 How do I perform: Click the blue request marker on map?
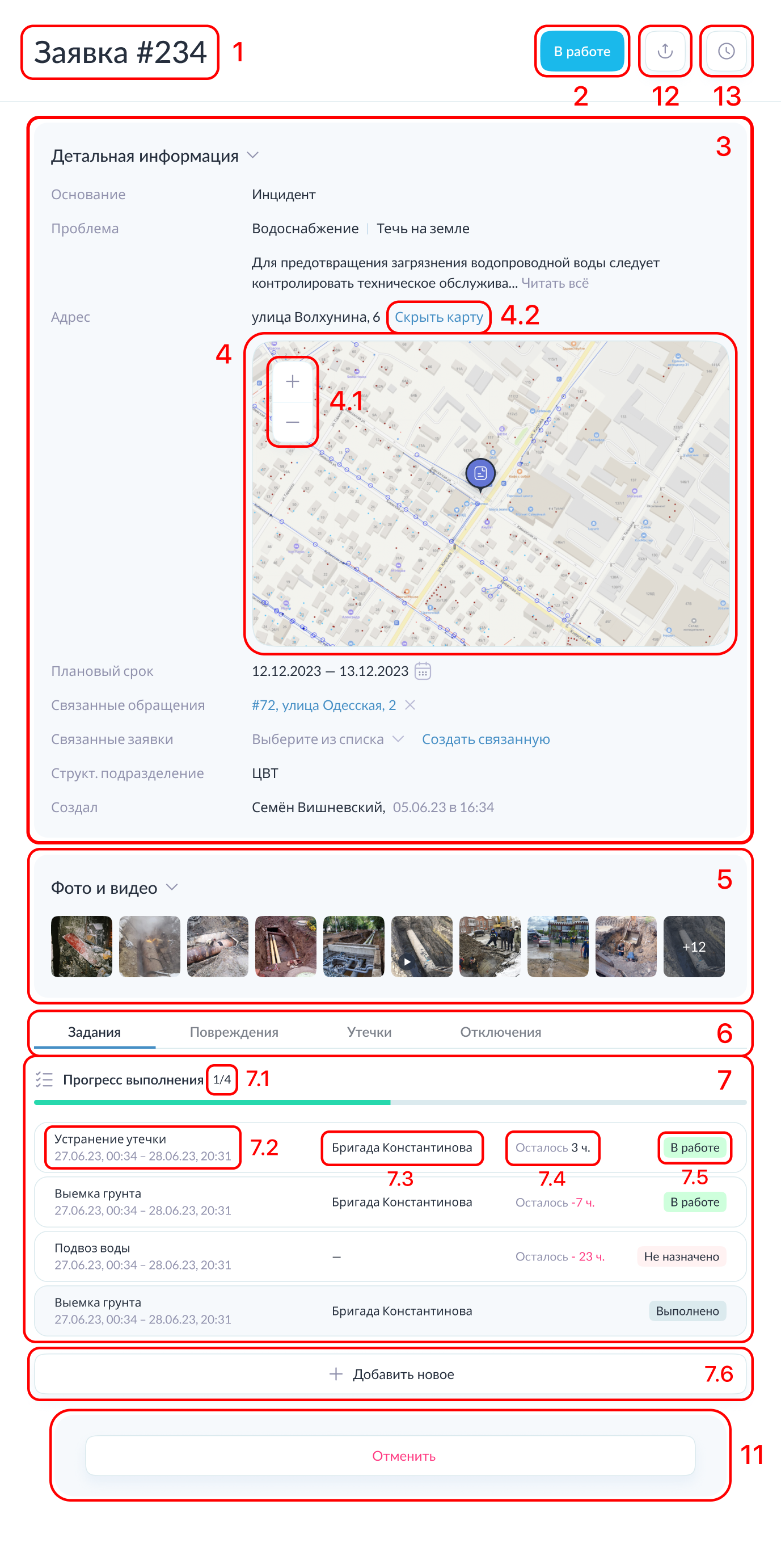pyautogui.click(x=480, y=473)
